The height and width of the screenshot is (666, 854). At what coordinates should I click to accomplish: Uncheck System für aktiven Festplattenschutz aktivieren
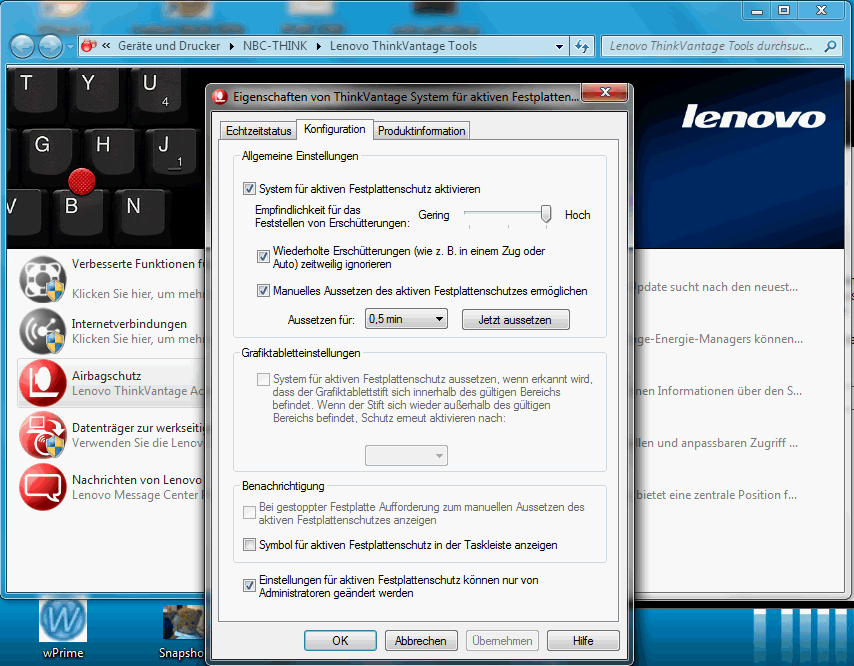click(249, 189)
